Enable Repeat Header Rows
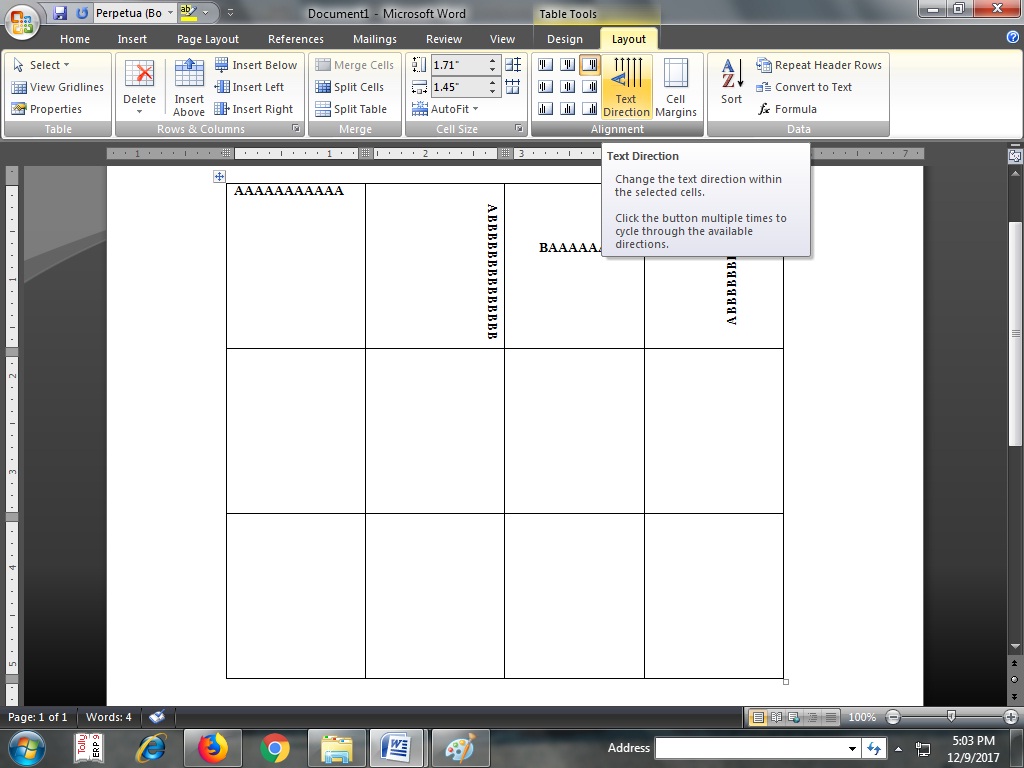The width and height of the screenshot is (1024, 768). point(820,64)
